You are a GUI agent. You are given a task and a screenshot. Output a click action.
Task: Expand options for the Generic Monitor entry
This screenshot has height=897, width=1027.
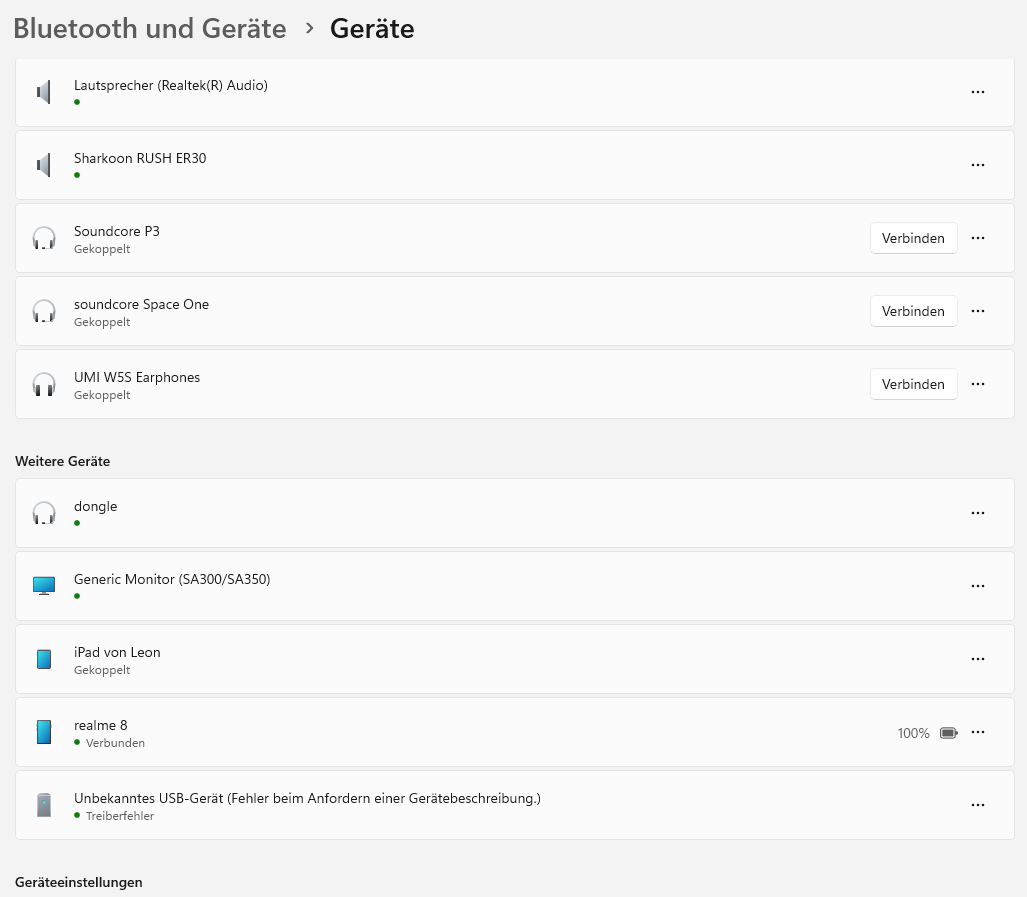977,585
